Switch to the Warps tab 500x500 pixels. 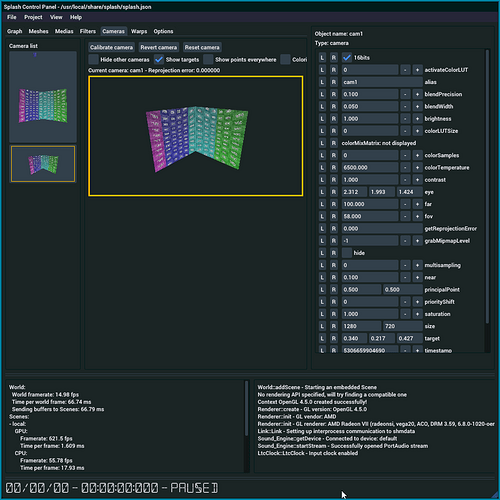point(139,31)
